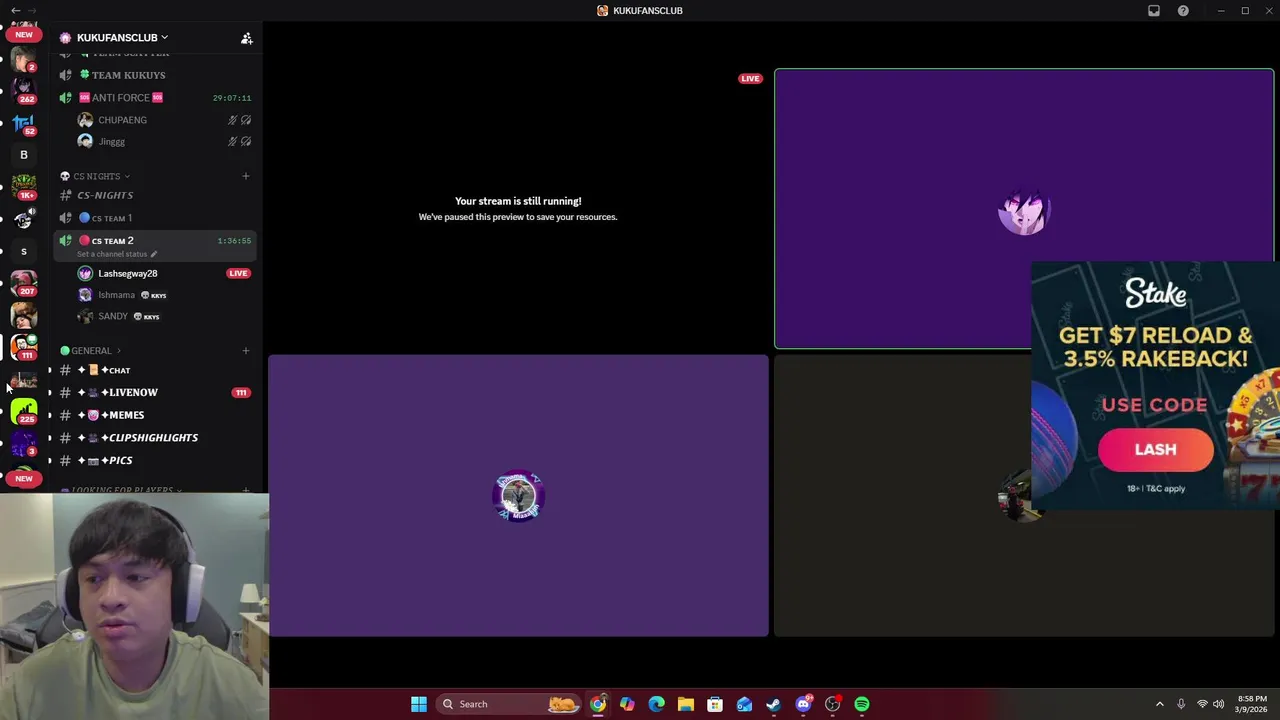Select user Ishmama in voice list
Viewport: 1280px width, 720px height.
click(x=116, y=295)
